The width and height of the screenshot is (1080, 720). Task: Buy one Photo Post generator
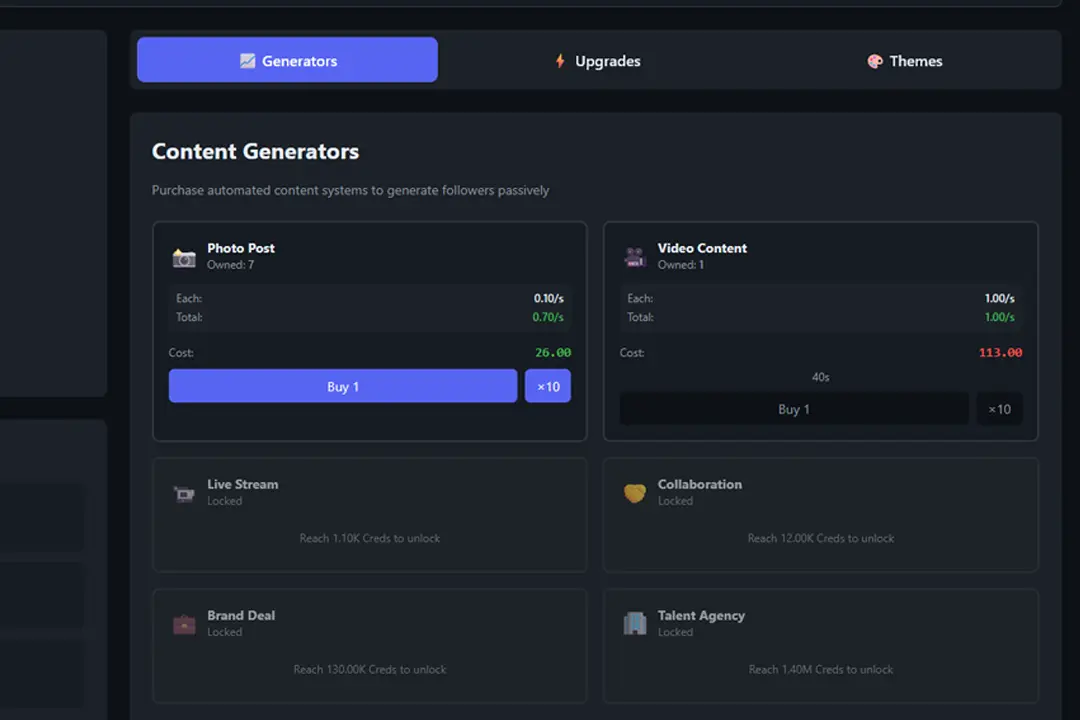[342, 385]
